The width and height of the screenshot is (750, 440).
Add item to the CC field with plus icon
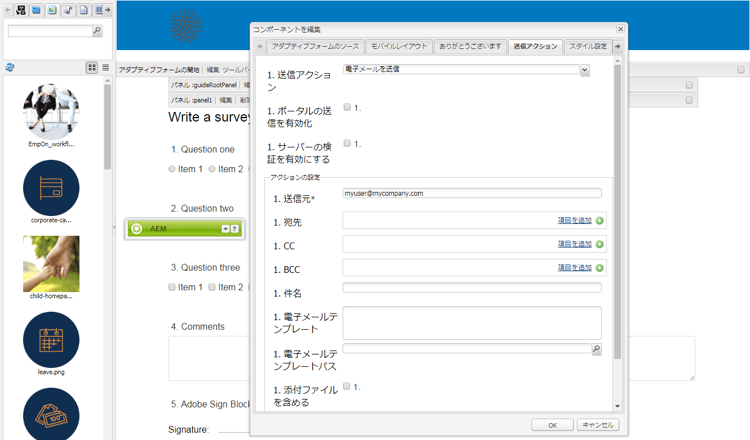599,244
